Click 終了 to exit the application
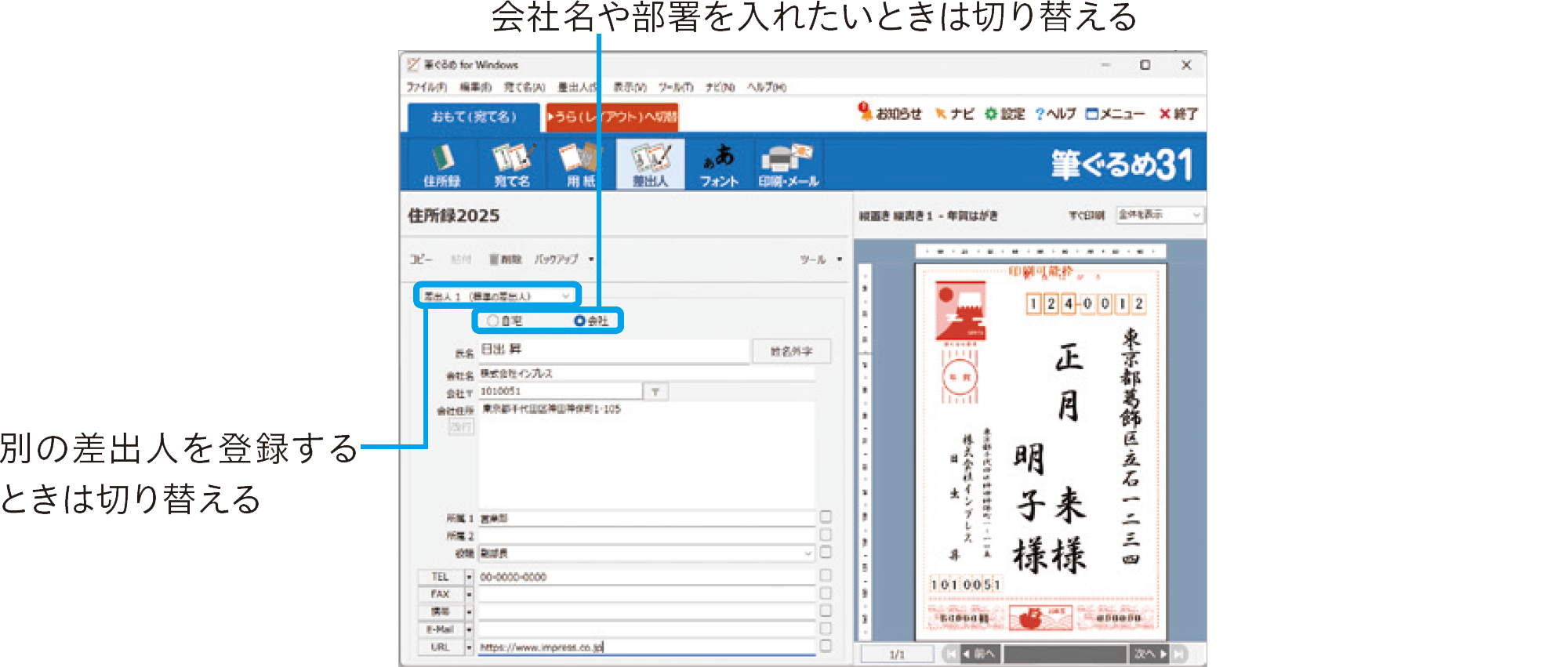The width and height of the screenshot is (1568, 667). [1178, 114]
